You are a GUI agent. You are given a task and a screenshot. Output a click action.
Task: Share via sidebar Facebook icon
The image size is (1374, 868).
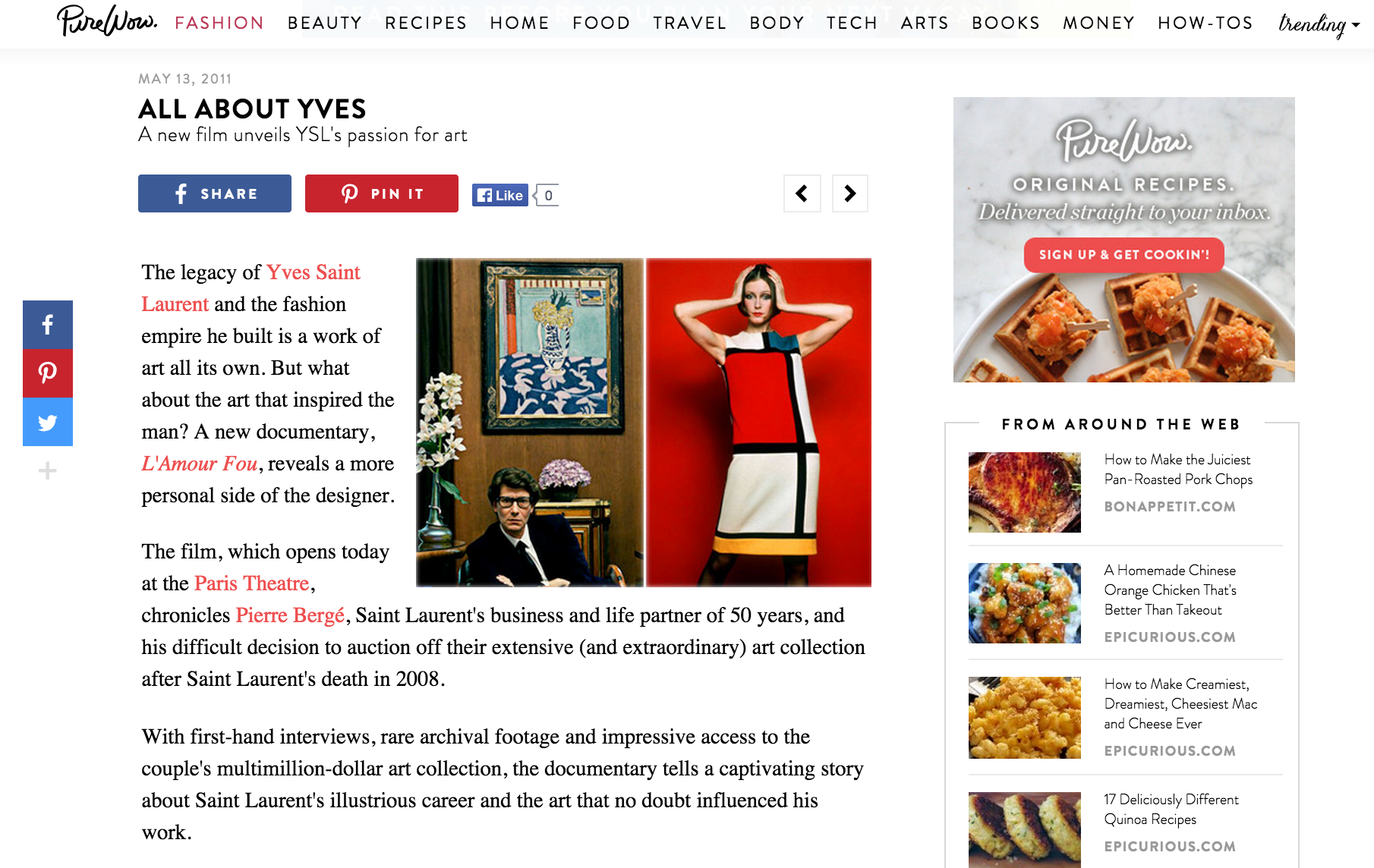48,325
